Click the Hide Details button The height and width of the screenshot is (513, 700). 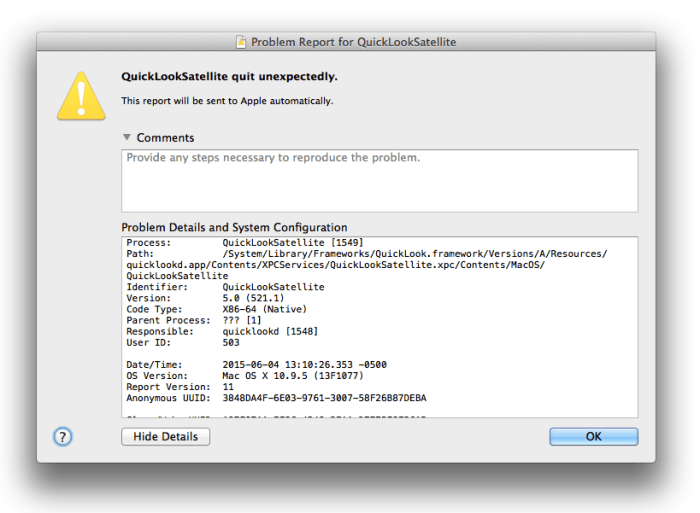point(166,437)
